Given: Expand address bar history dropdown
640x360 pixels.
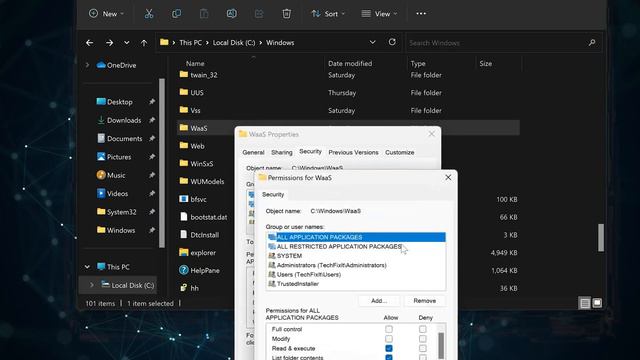Looking at the screenshot, I should pyautogui.click(x=372, y=42).
